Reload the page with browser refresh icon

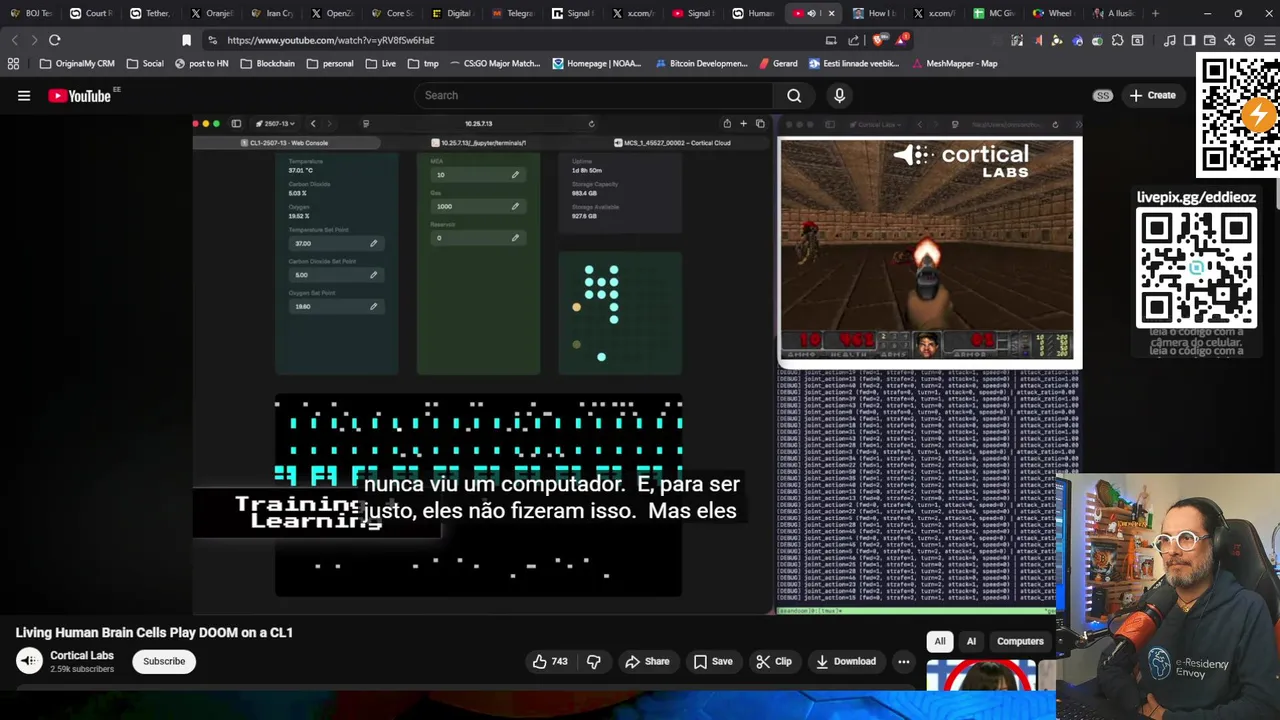[x=55, y=40]
